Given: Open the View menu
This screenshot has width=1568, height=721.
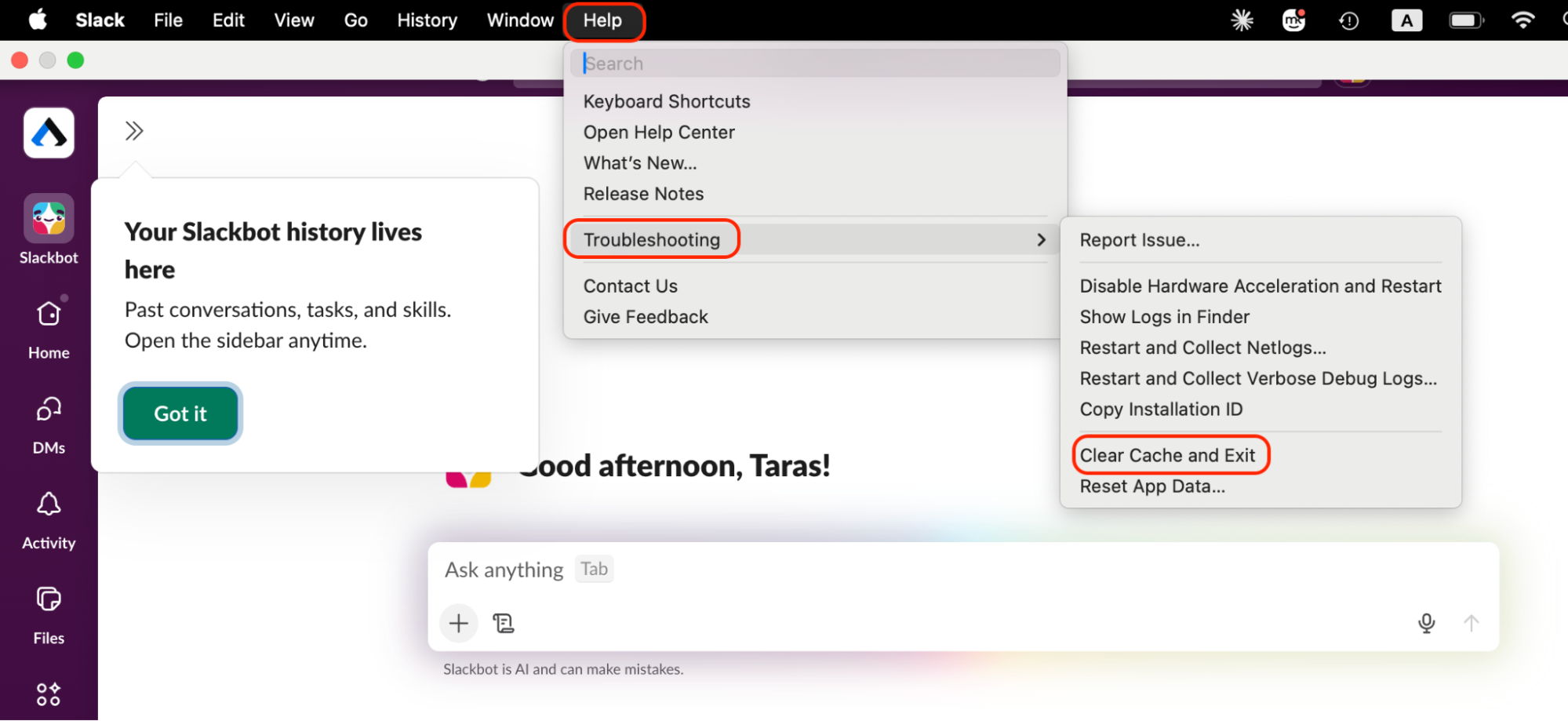Looking at the screenshot, I should click(294, 20).
